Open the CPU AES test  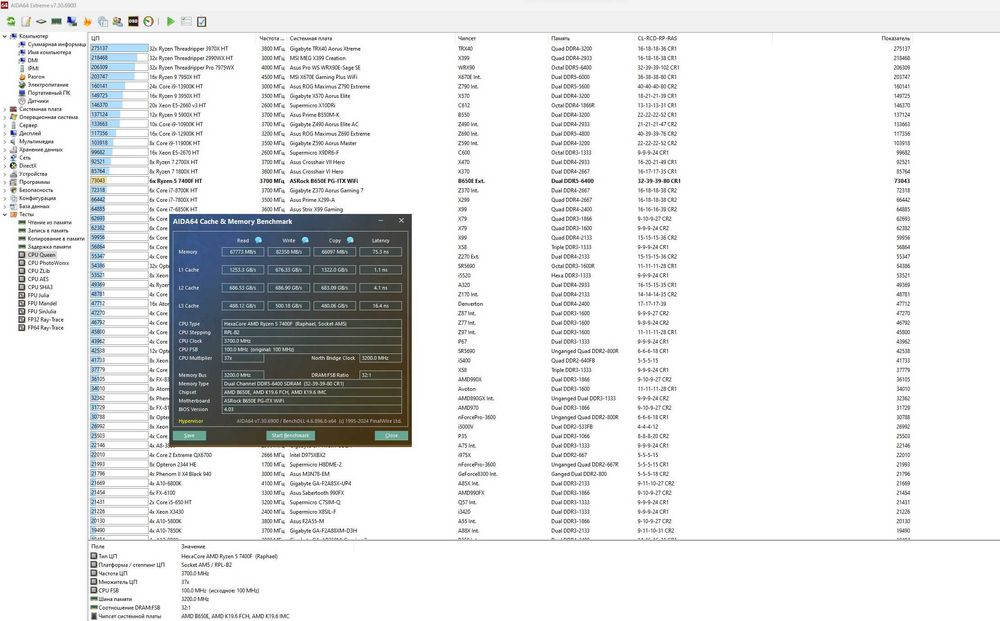(38, 279)
